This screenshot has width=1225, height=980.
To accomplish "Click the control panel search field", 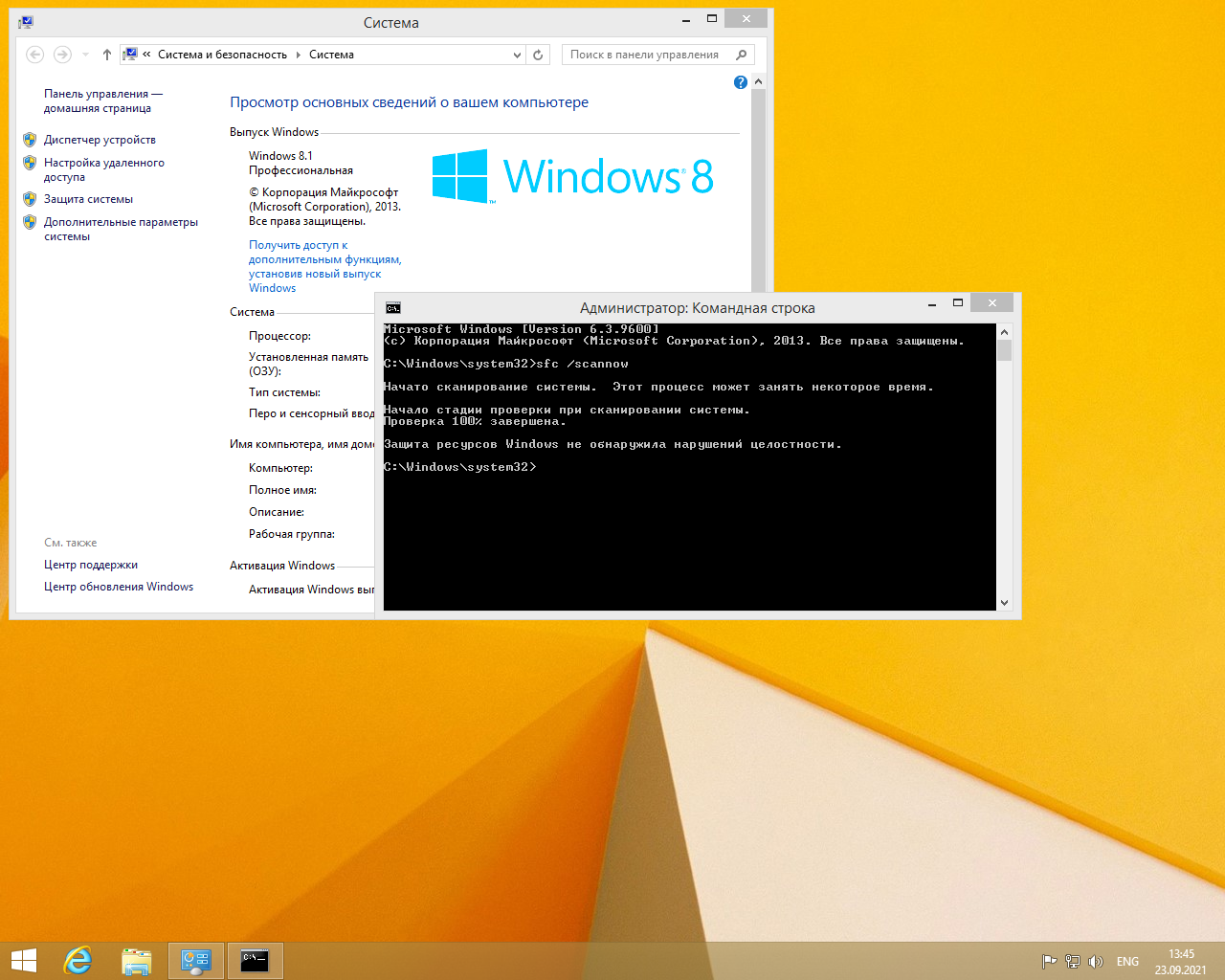I will [x=646, y=55].
